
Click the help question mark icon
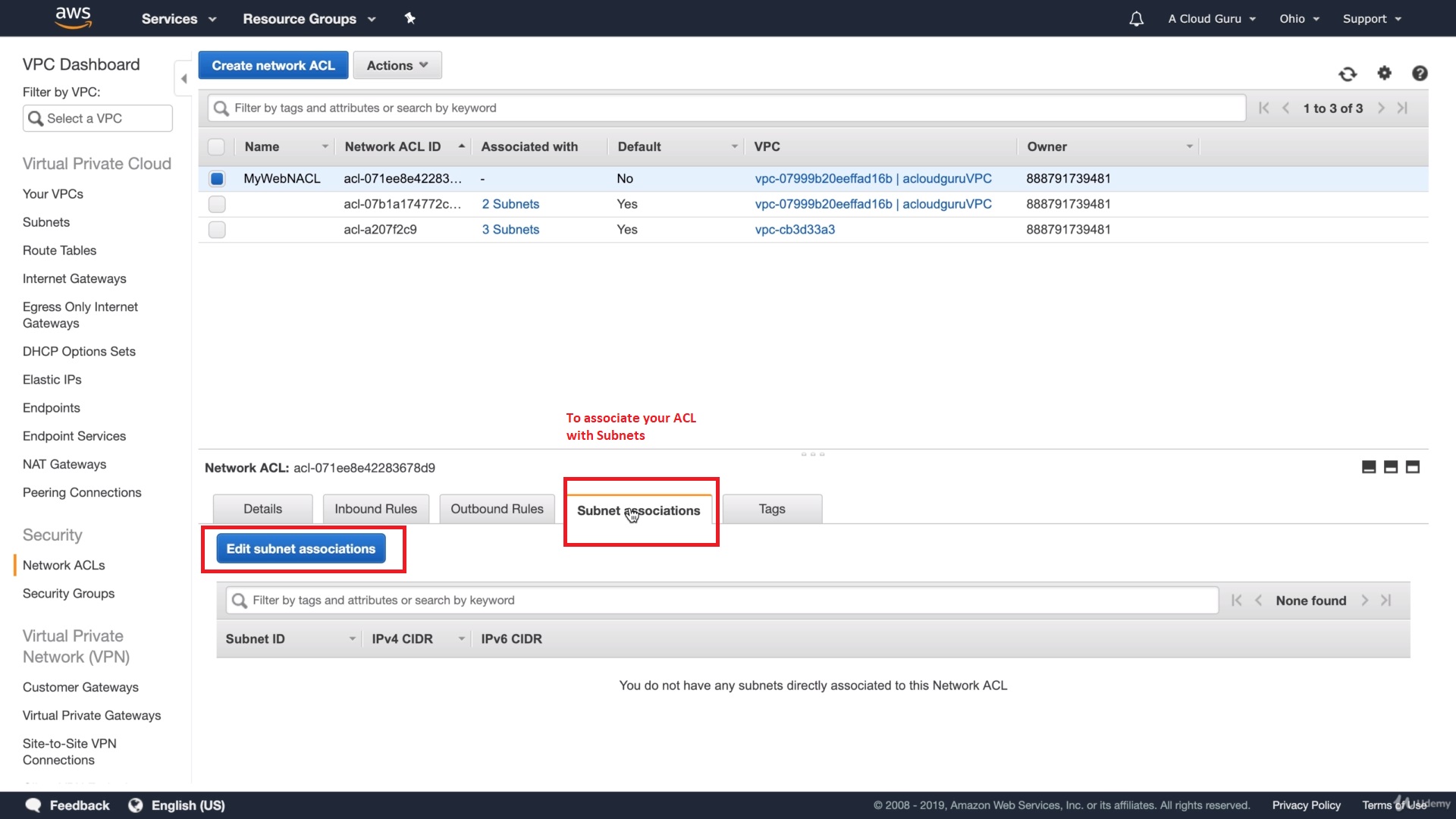[1420, 73]
